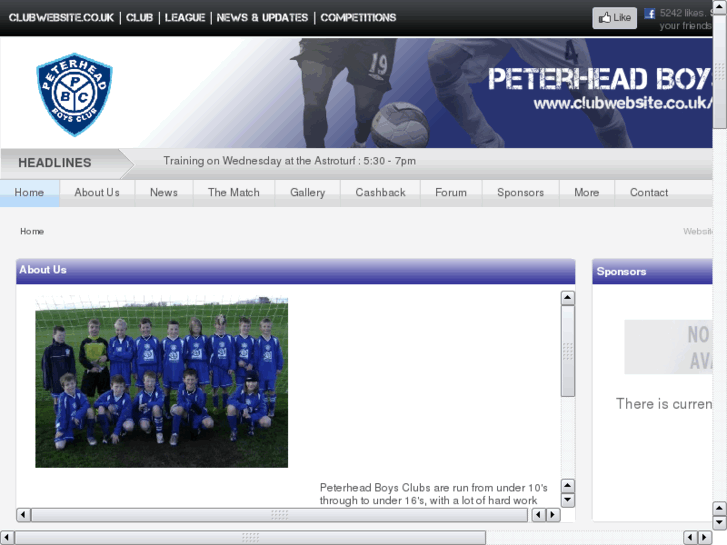This screenshot has width=727, height=545.
Task: Open the Cashback navigation tab
Action: pyautogui.click(x=380, y=192)
